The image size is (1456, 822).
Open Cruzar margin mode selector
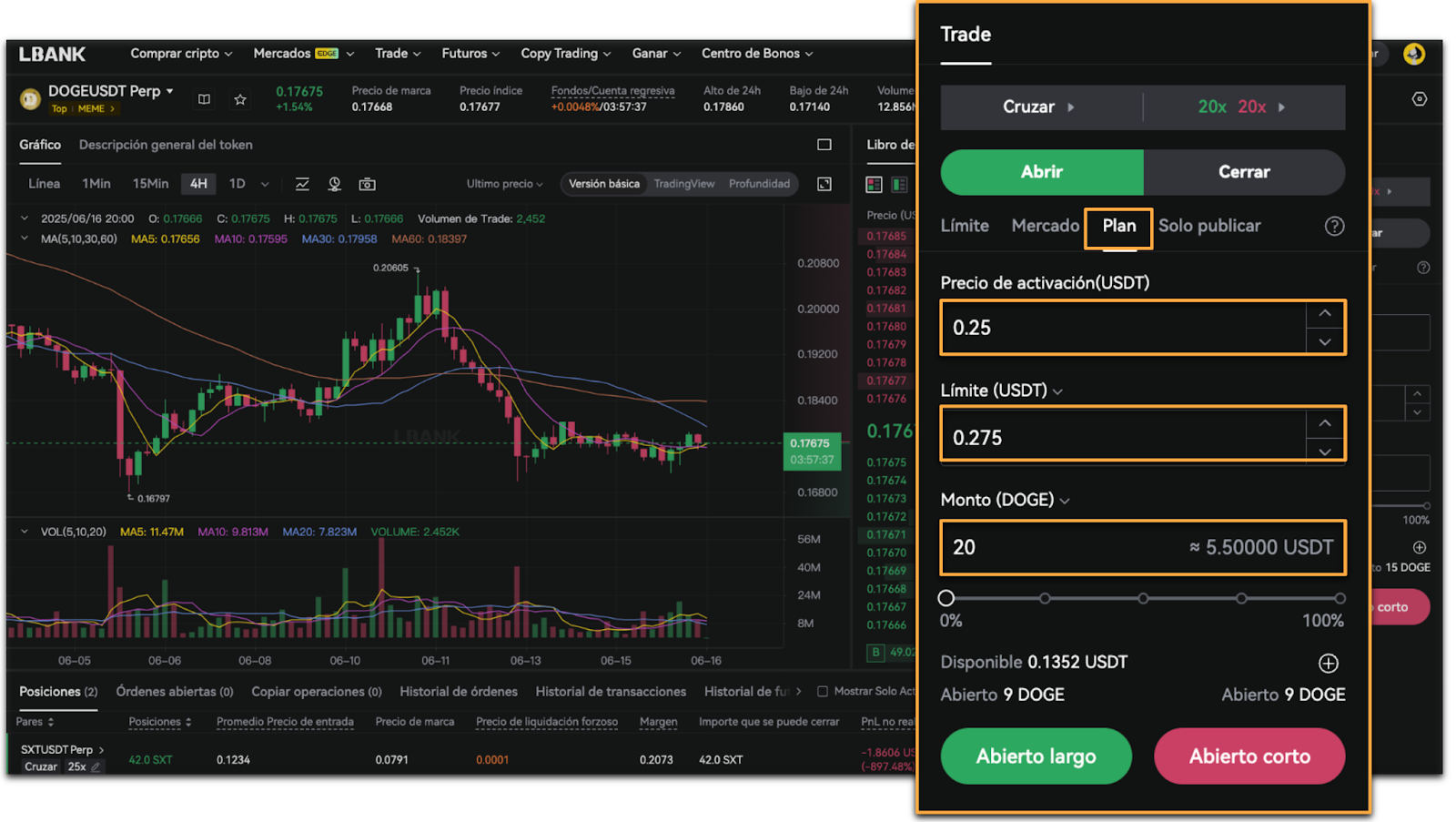[1040, 107]
